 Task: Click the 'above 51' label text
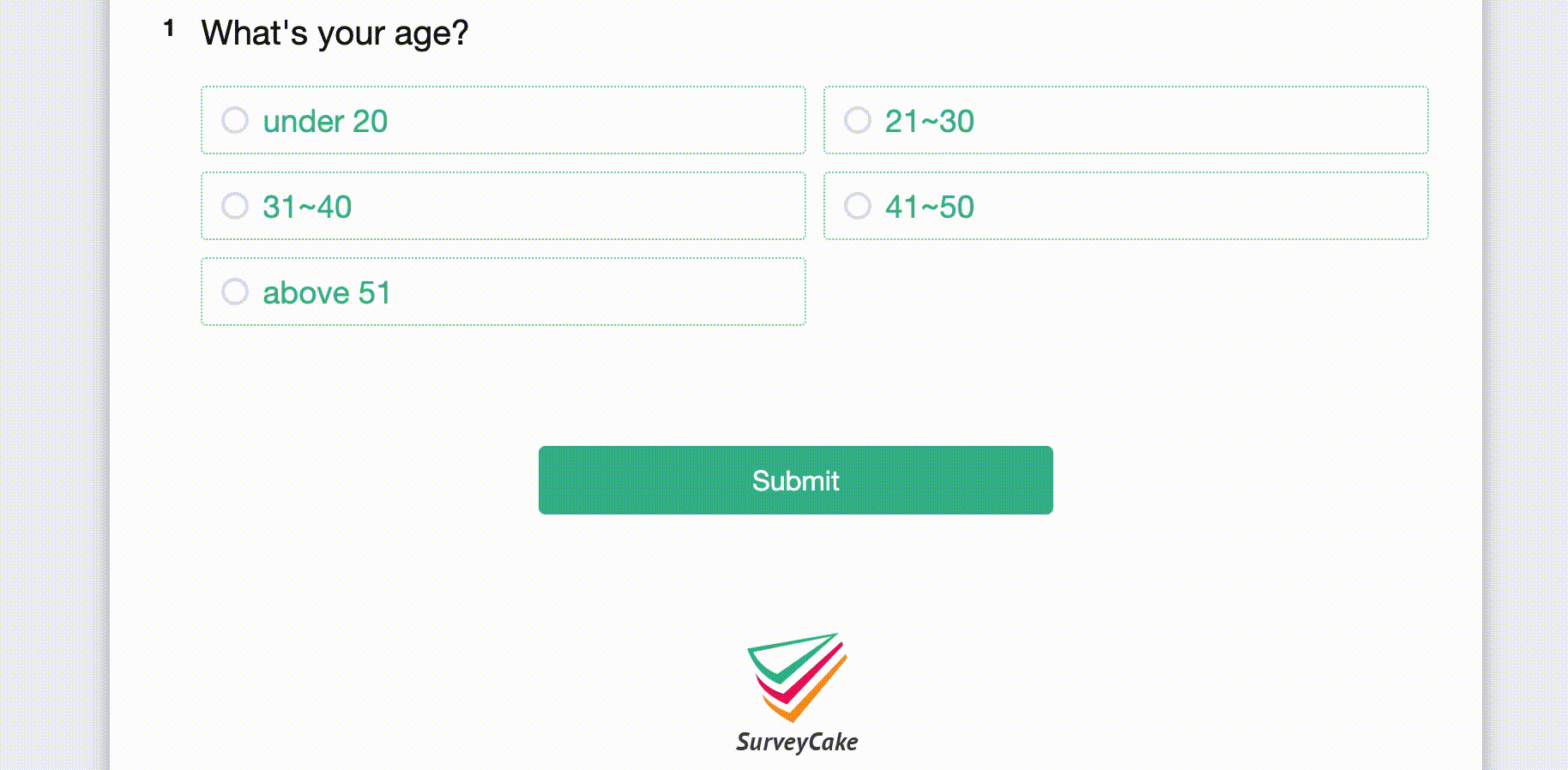327,292
